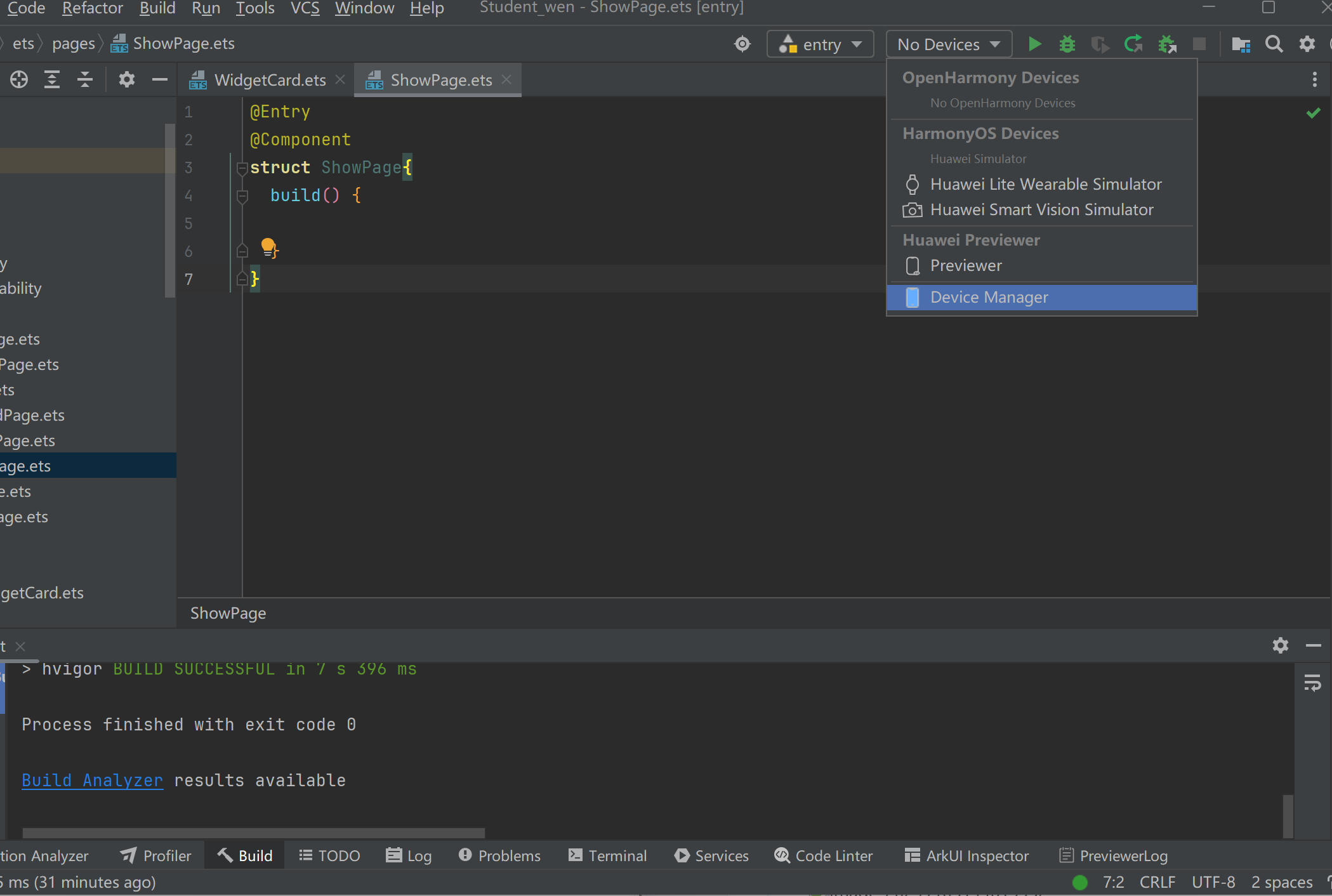
Task: Fold the struct ShowPage block
Action: point(242,168)
